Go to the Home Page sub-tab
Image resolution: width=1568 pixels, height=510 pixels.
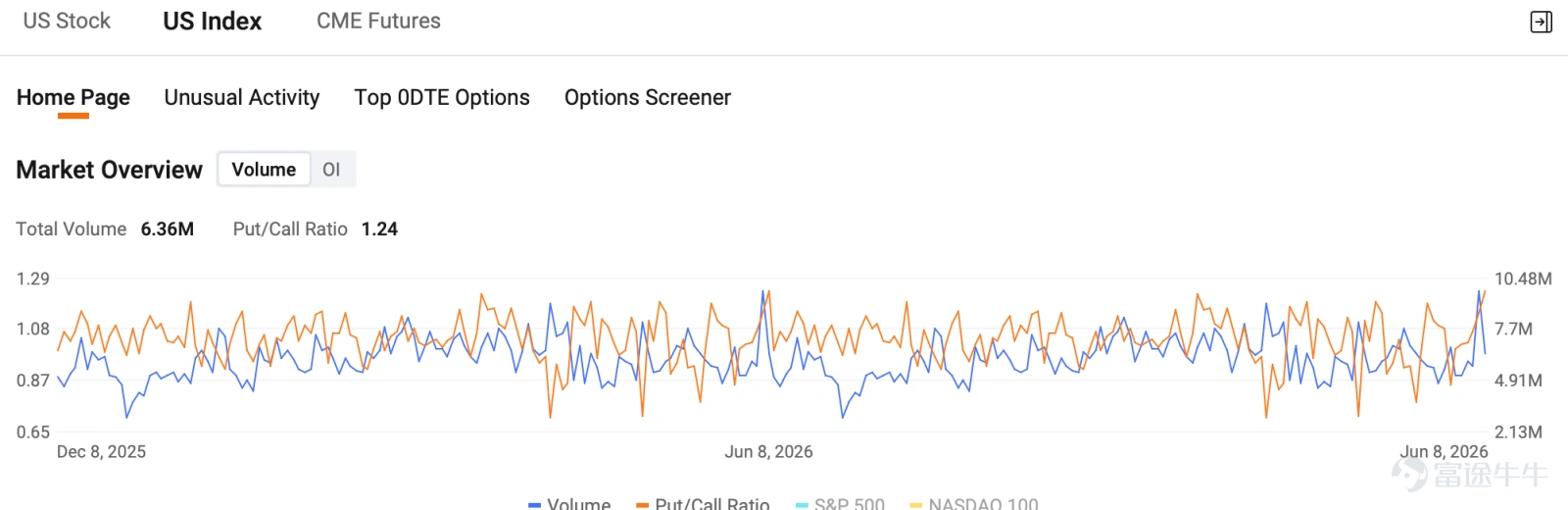[73, 98]
